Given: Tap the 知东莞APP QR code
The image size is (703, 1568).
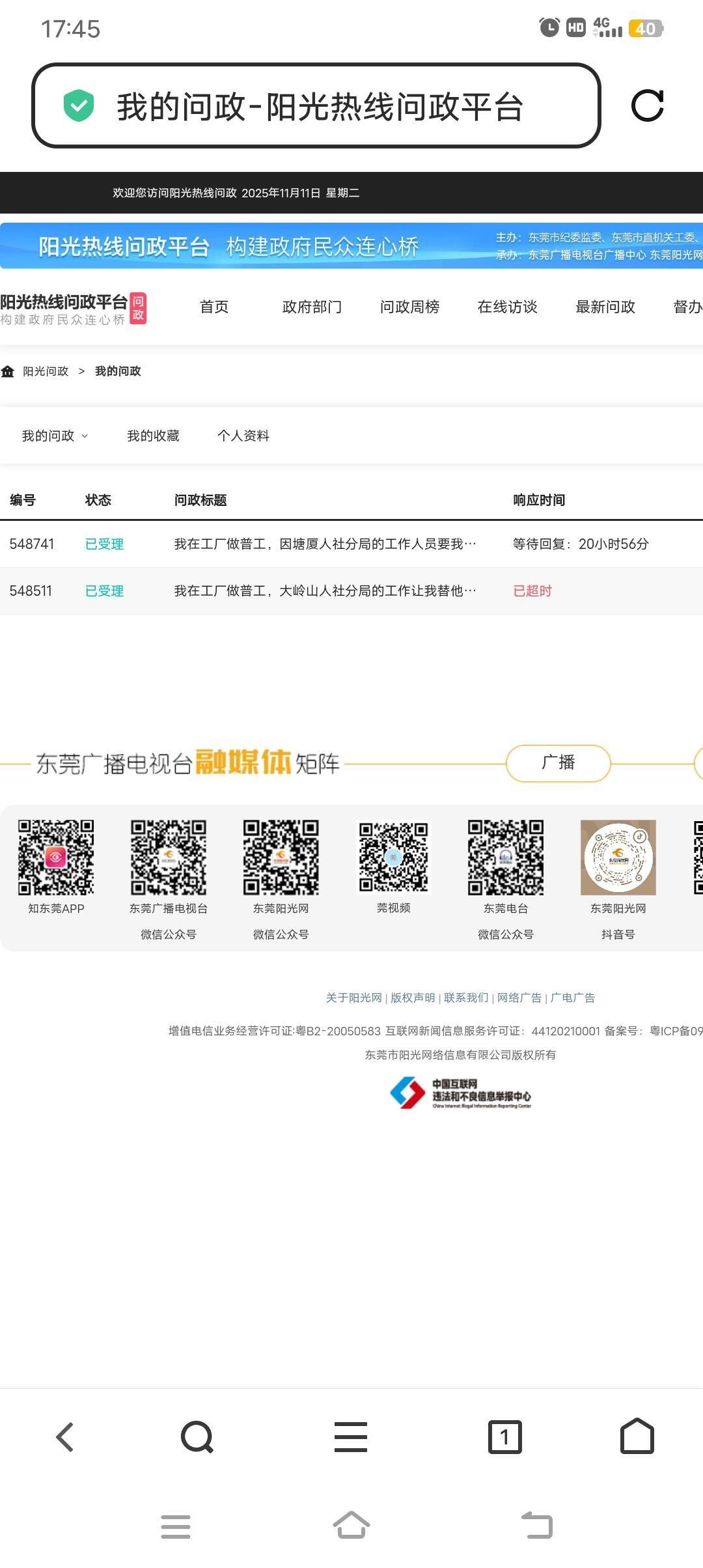Looking at the screenshot, I should [56, 857].
